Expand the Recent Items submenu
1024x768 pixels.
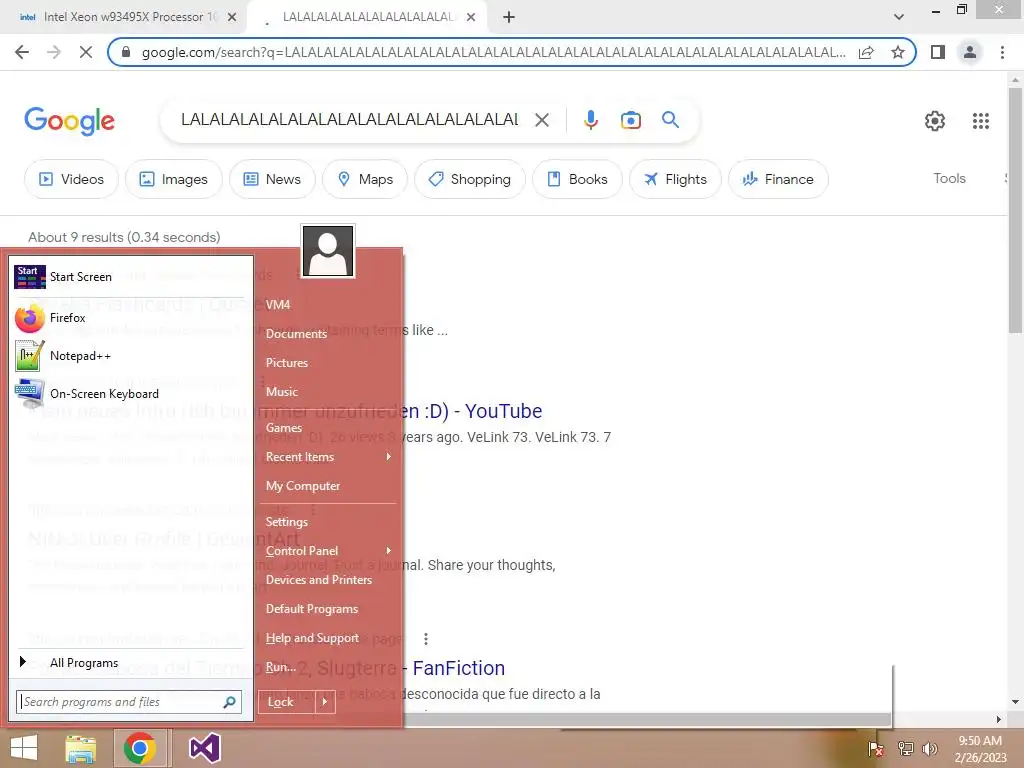coord(328,457)
